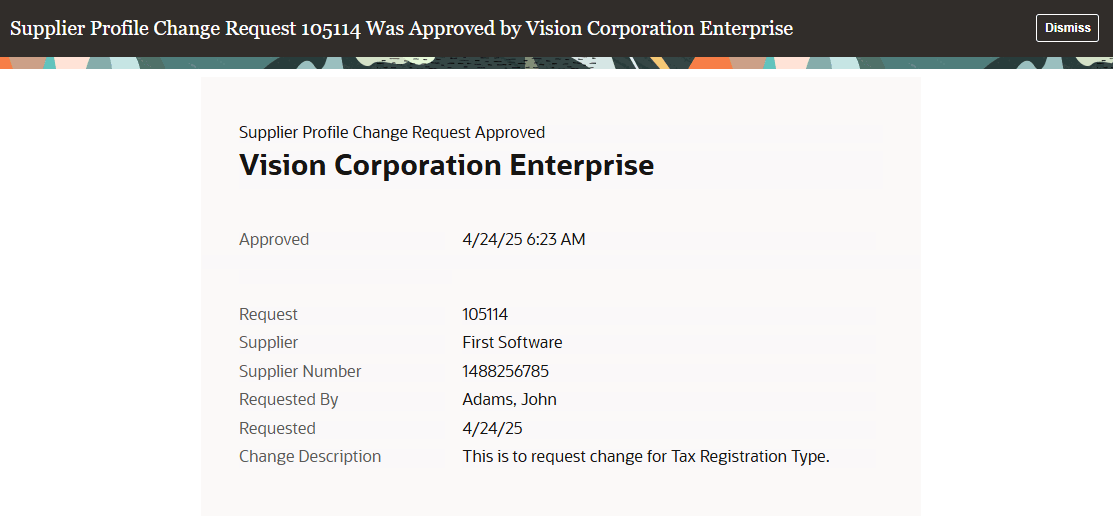
Task: Select the Tax Registration Type change description text
Action: click(x=646, y=456)
